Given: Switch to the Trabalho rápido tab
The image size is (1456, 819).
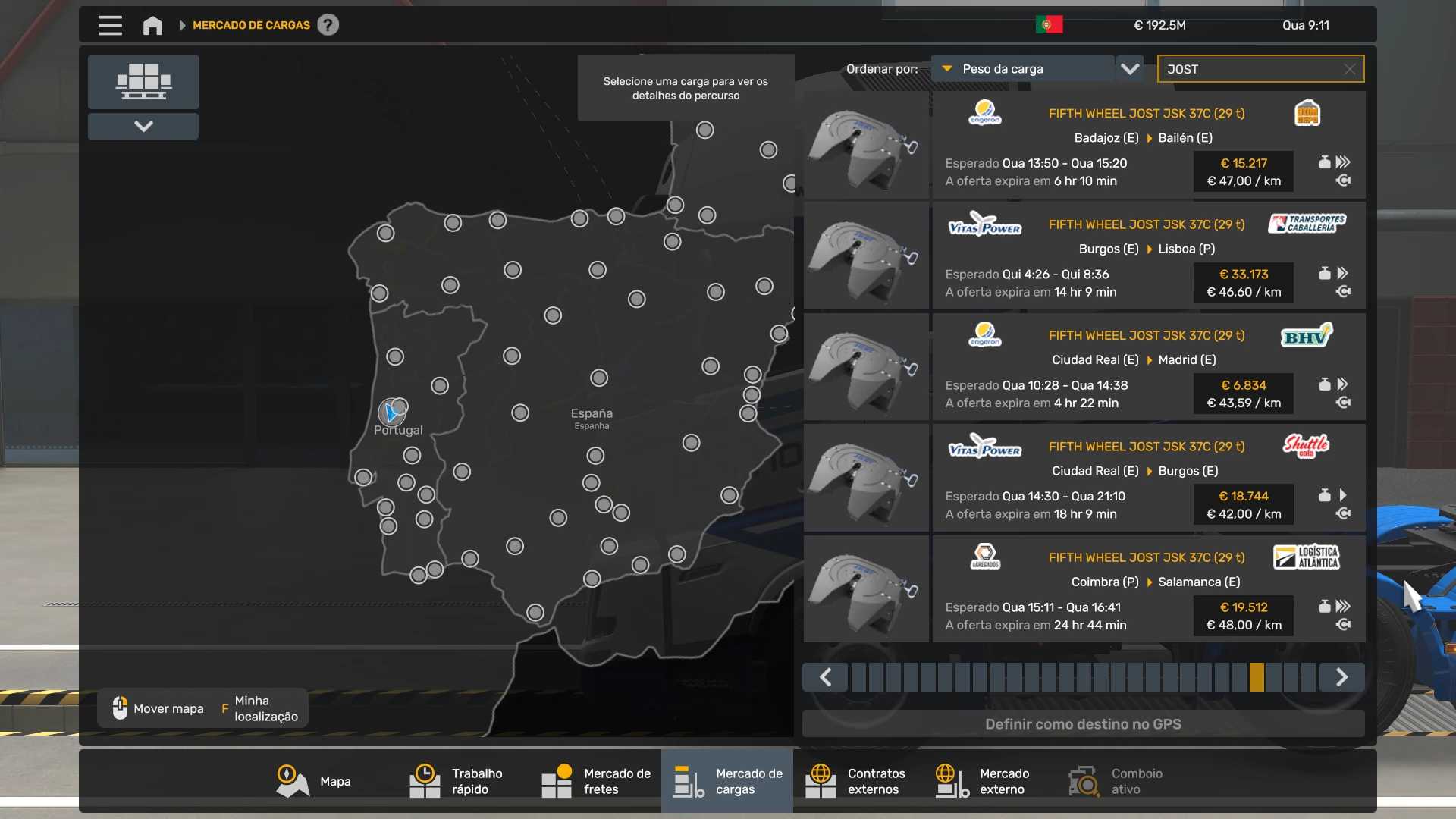Looking at the screenshot, I should tap(457, 781).
